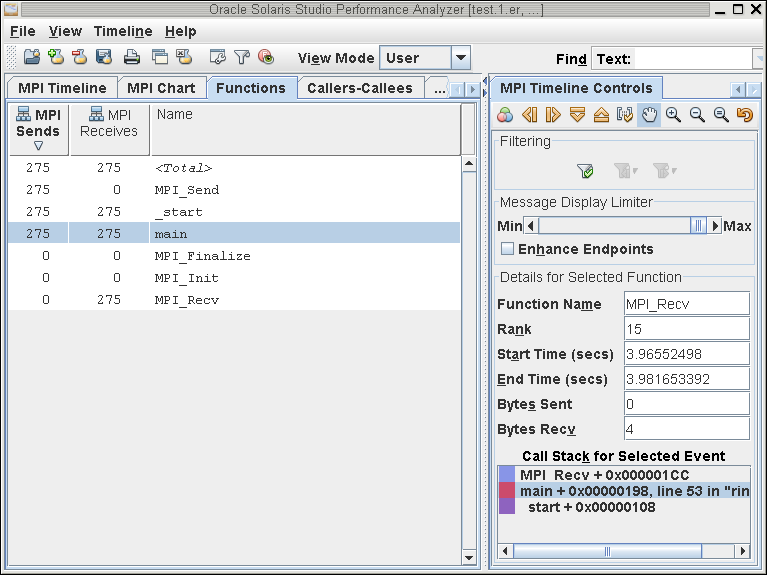Image resolution: width=767 pixels, height=575 pixels.
Task: Click the zoom in magnifier
Action: click(673, 115)
